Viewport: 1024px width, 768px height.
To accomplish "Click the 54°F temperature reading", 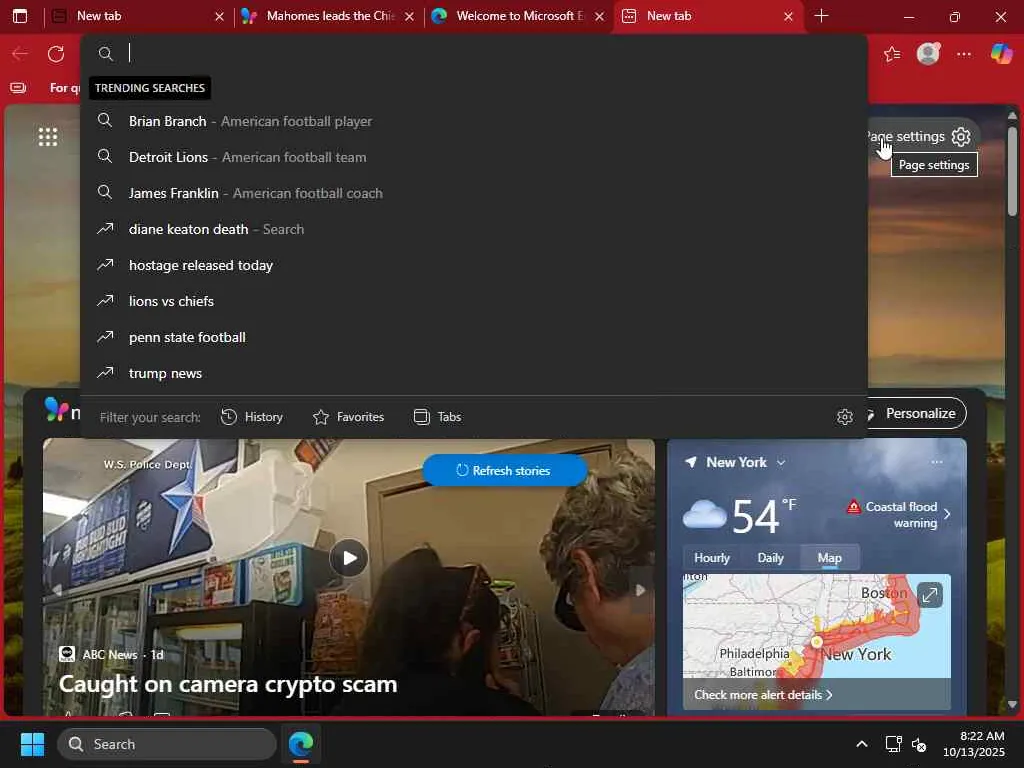I will click(763, 516).
